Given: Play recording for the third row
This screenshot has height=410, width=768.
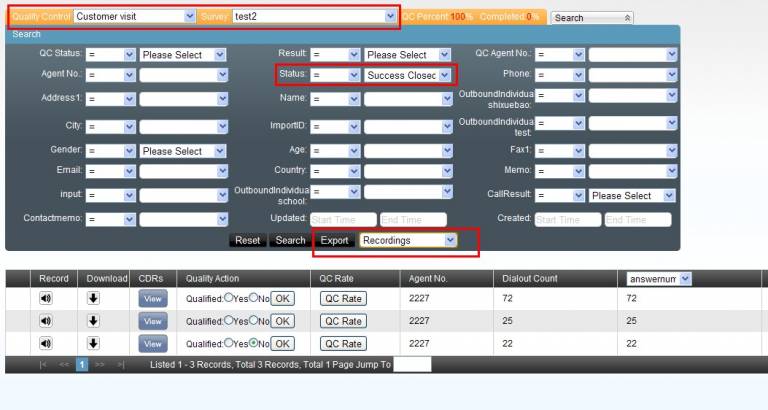Looking at the screenshot, I should (46, 343).
